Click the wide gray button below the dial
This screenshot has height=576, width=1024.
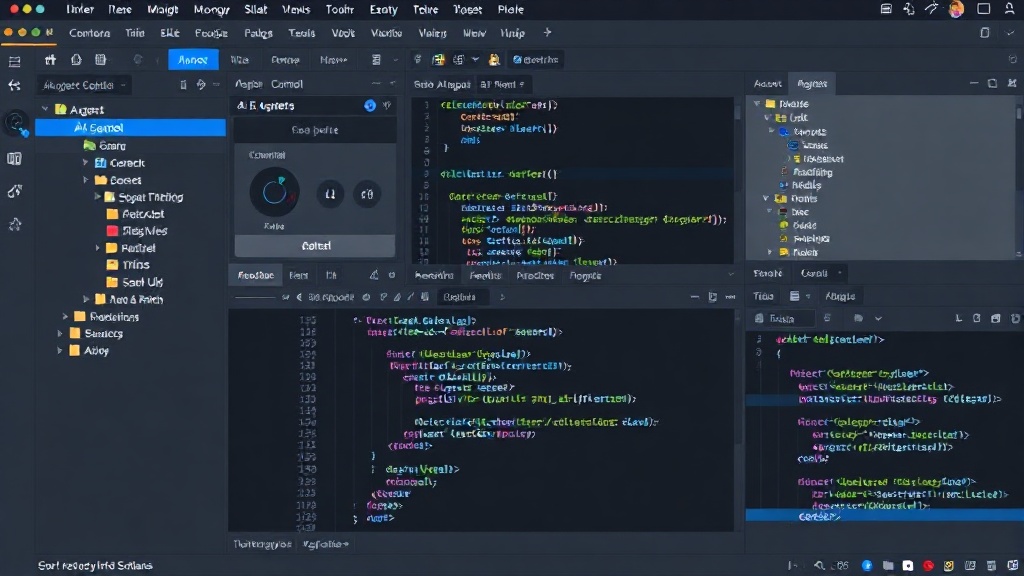point(315,246)
